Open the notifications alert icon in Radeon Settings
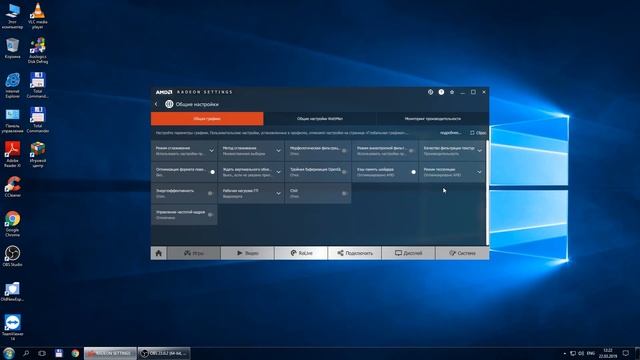Screen dimensions: 640x360 click(x=441, y=92)
